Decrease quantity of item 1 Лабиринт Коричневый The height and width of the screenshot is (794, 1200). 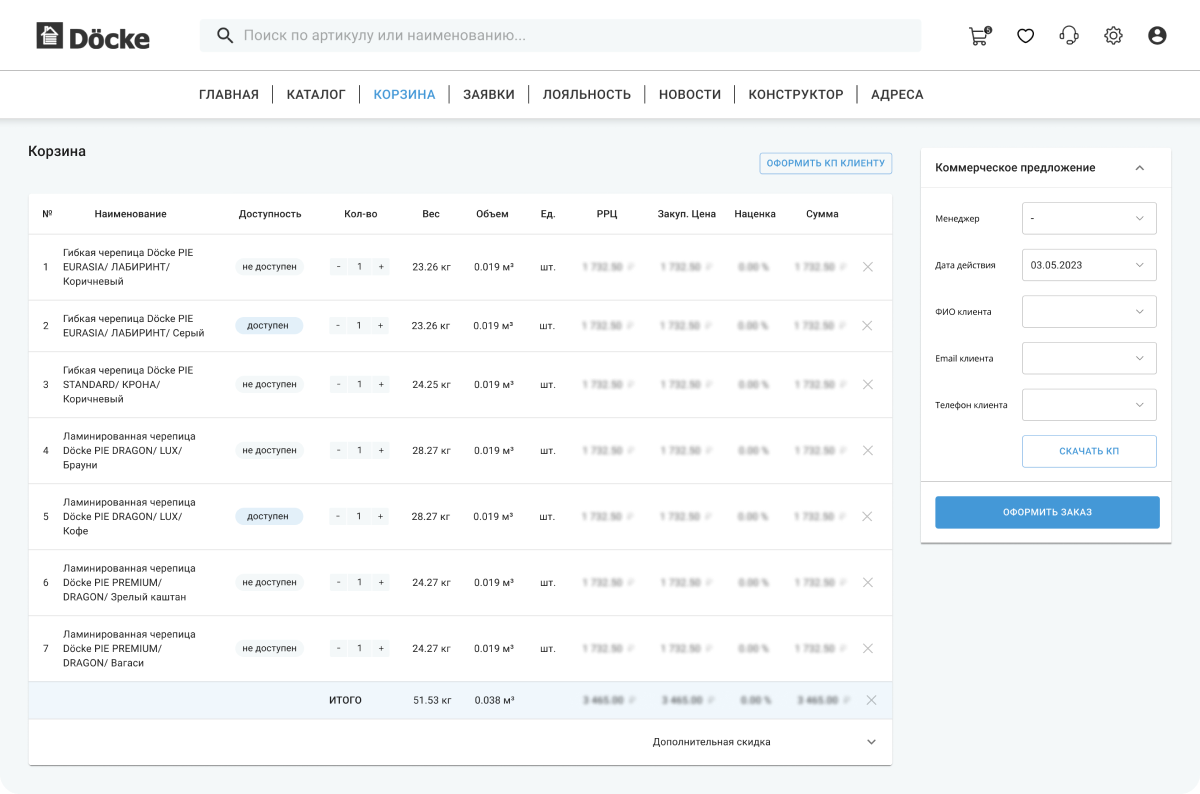pos(338,267)
